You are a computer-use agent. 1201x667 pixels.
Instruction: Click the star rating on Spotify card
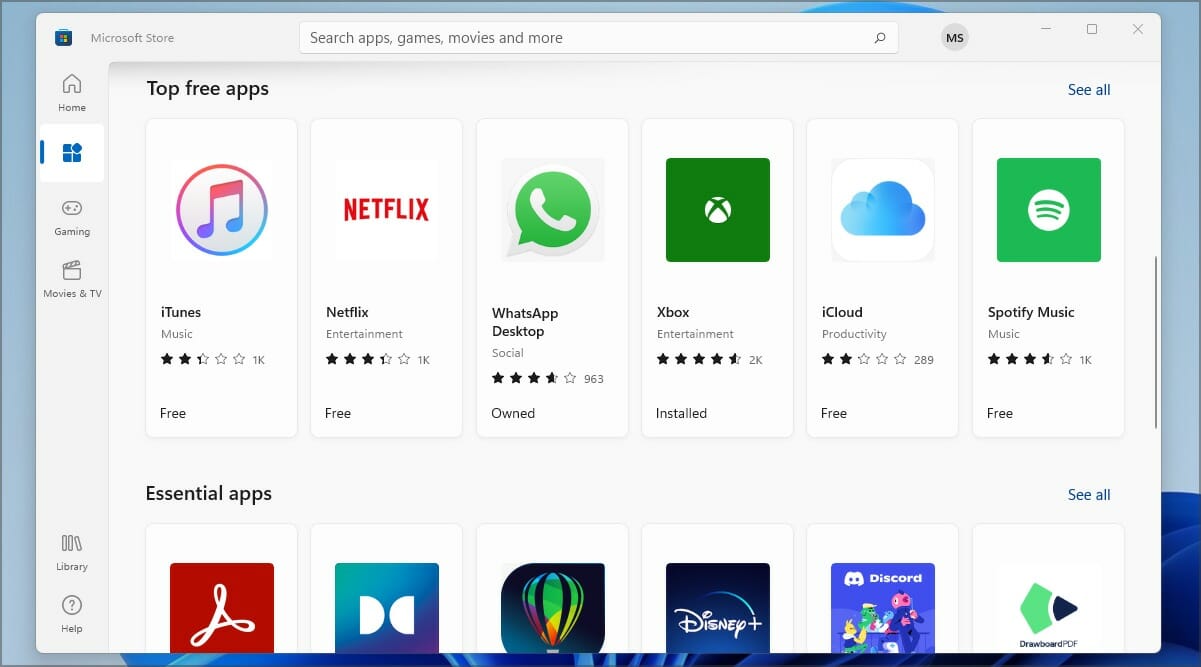click(x=1030, y=359)
